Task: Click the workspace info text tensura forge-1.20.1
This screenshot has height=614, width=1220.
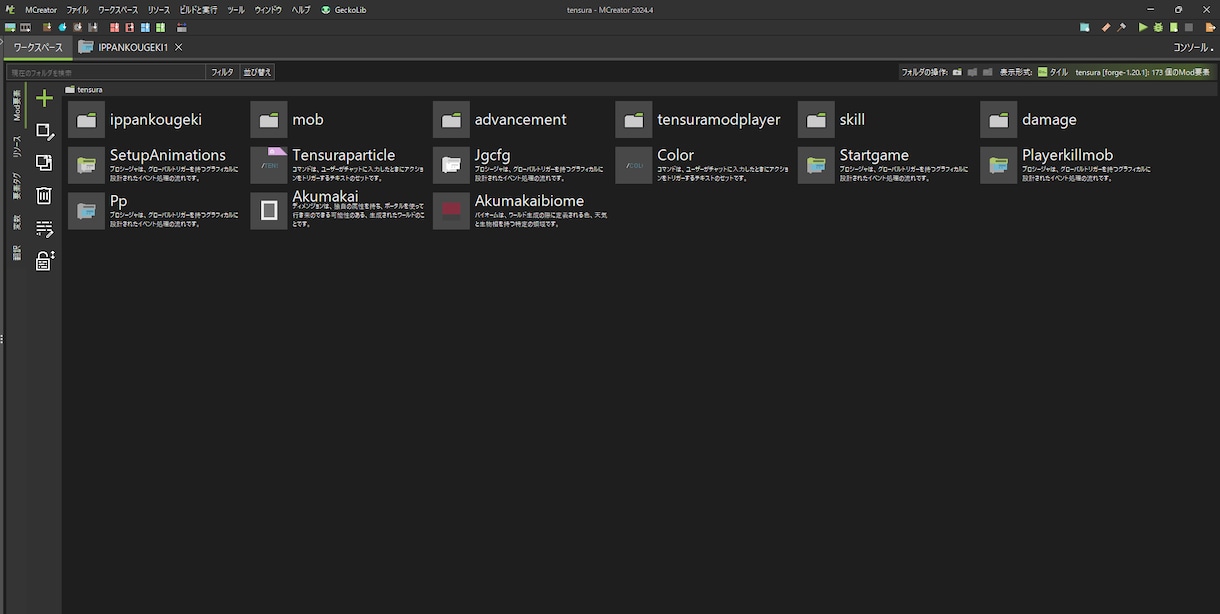Action: 1142,72
